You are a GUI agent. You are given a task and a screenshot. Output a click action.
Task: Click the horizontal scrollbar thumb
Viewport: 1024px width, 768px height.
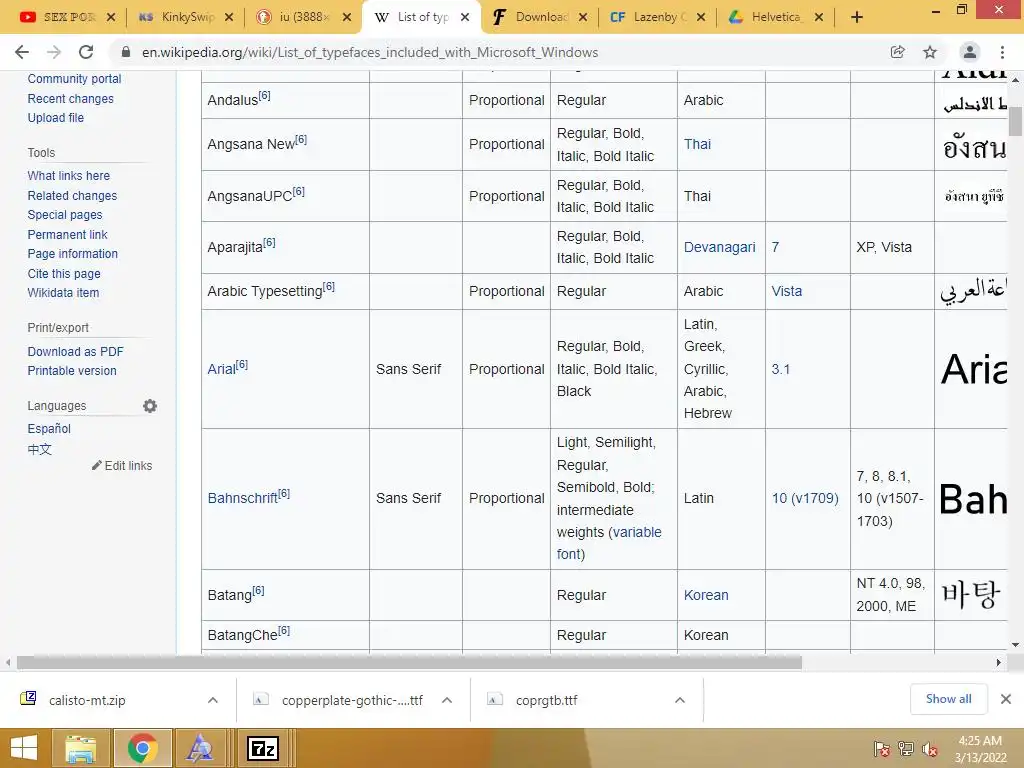point(409,663)
